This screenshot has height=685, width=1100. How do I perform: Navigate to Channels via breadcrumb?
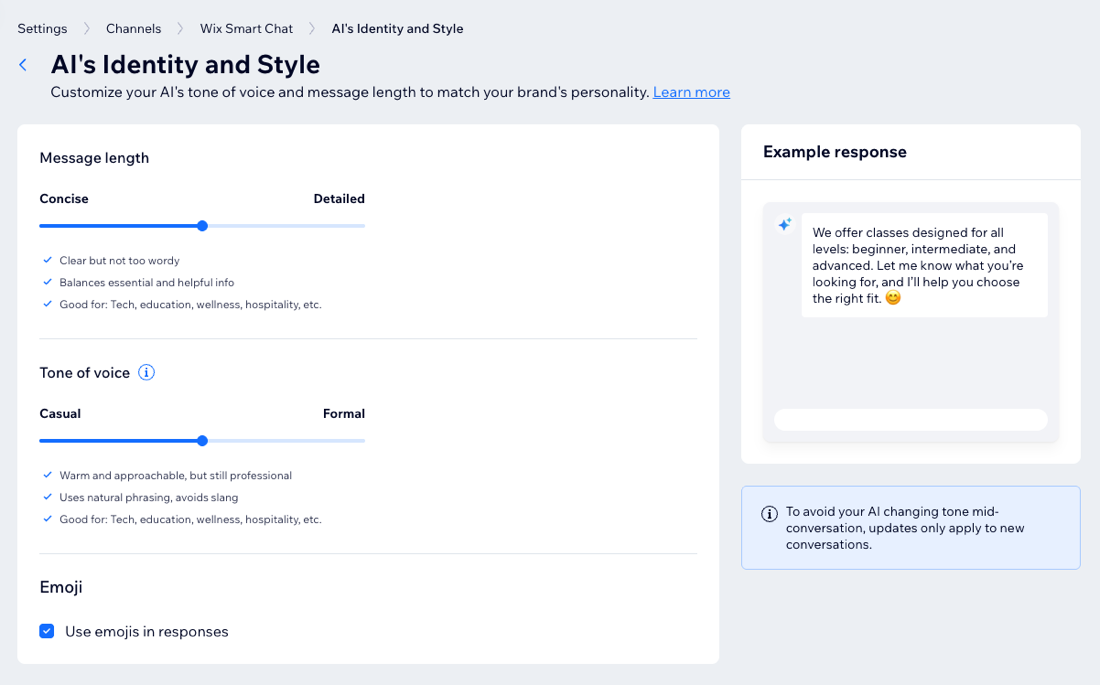pos(134,28)
